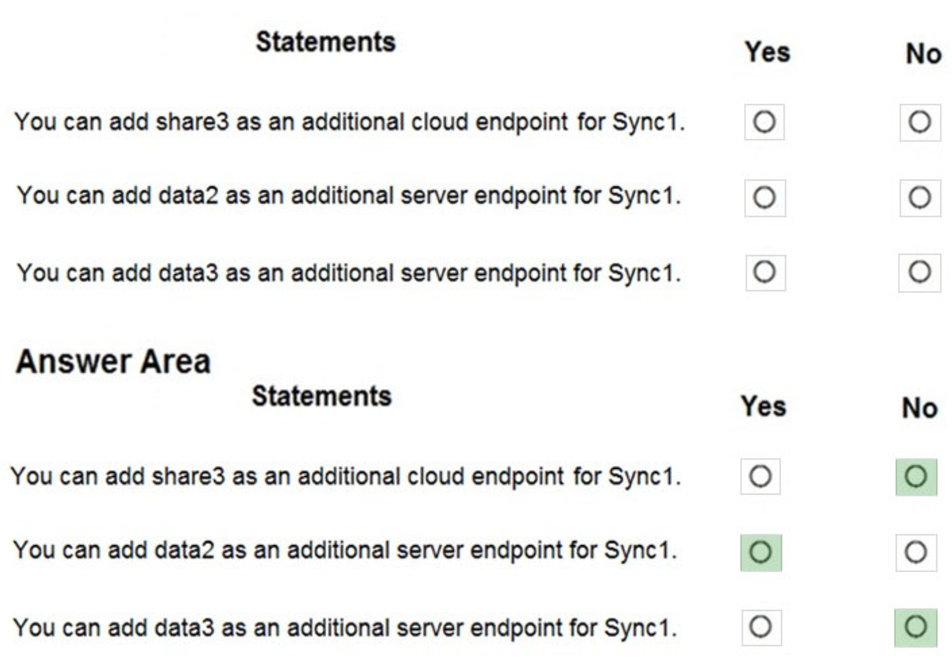
Task: Select the unhighlighted Yes for data3 under Answer Area
Action: pyautogui.click(x=760, y=627)
